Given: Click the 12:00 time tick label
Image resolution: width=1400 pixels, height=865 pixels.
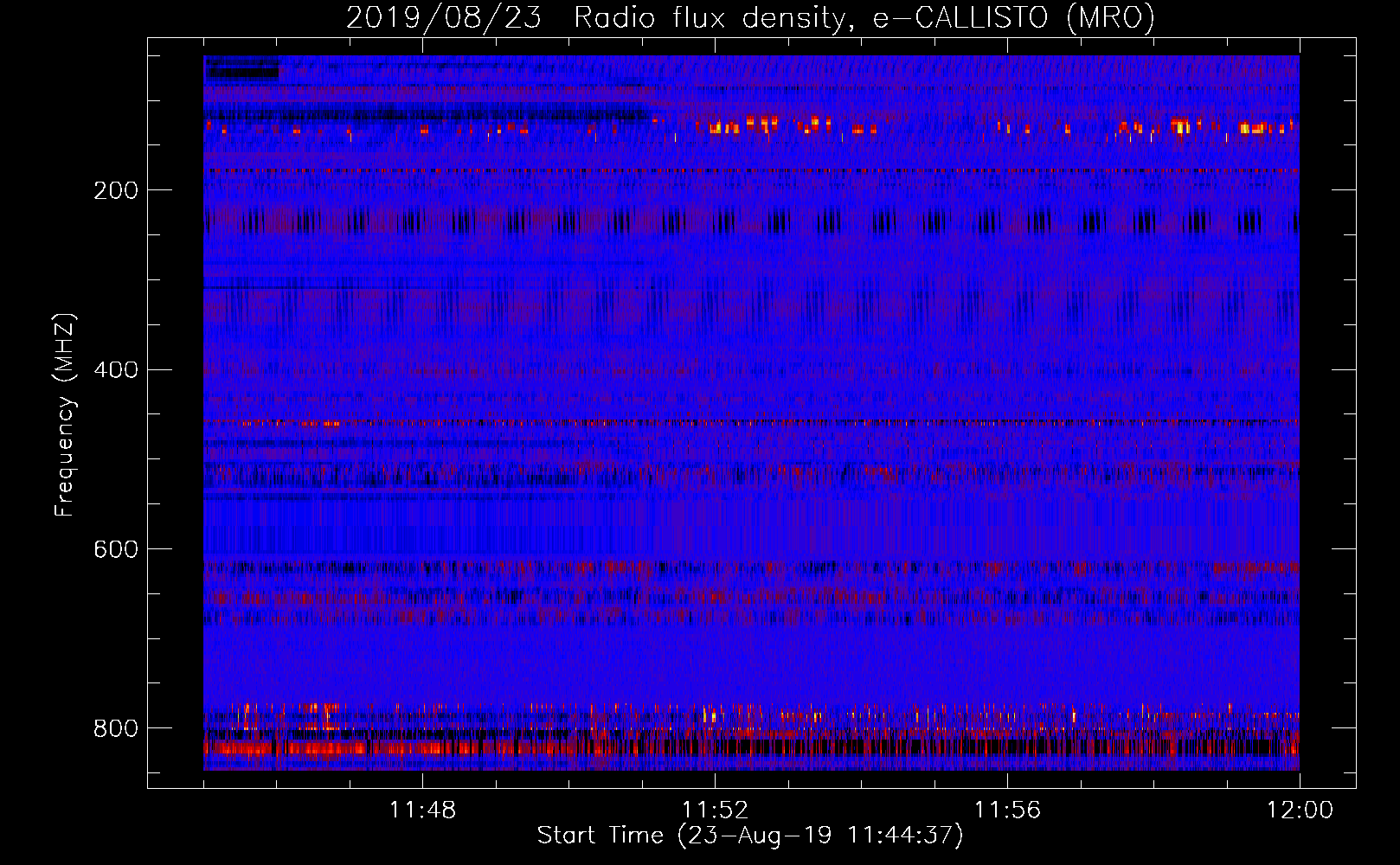Looking at the screenshot, I should pos(1300,810).
